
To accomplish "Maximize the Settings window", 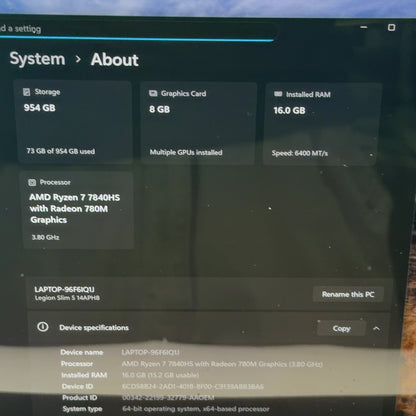I will (392, 27).
